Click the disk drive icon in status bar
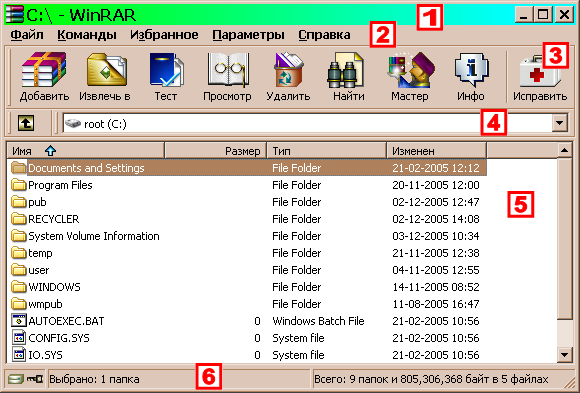Viewport: 580px width, 393px height. coord(16,379)
